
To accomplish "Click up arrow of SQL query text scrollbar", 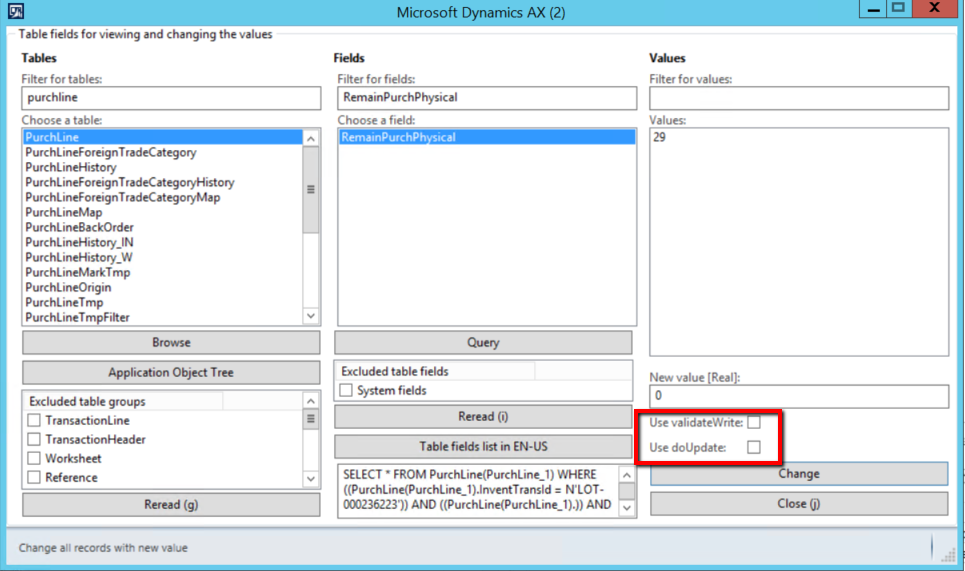I will click(x=627, y=475).
